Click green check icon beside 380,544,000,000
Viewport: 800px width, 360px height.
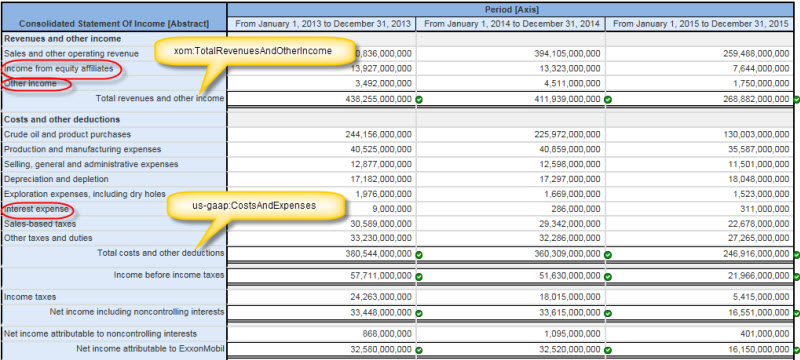tap(419, 254)
